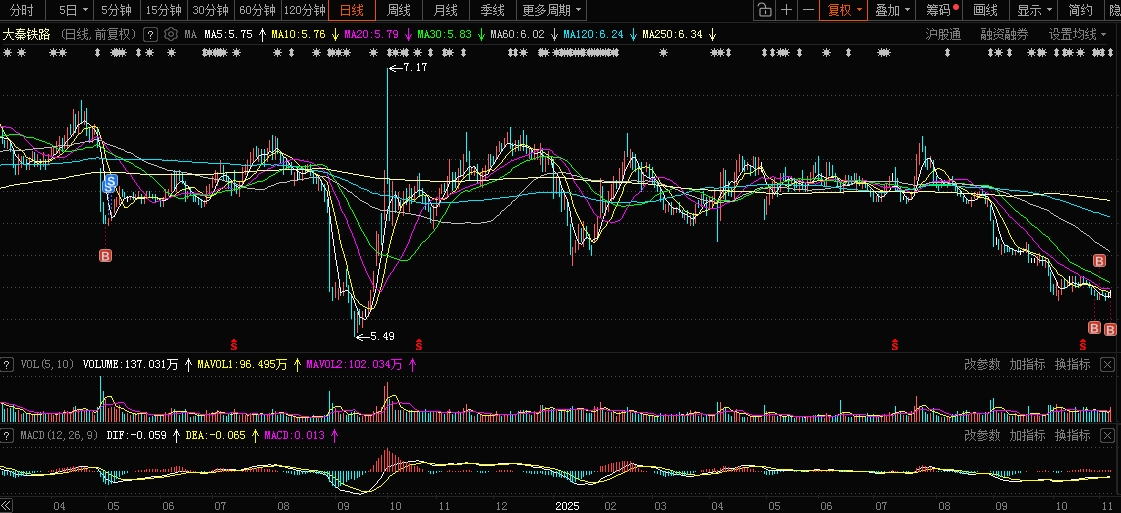Click the lock icon in the top toolbar
1121x513 pixels.
tap(764, 11)
